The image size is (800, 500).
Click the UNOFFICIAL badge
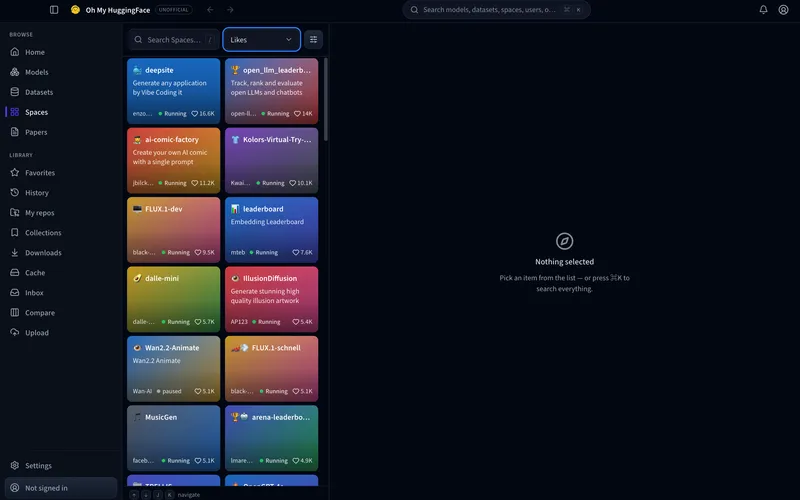(173, 10)
